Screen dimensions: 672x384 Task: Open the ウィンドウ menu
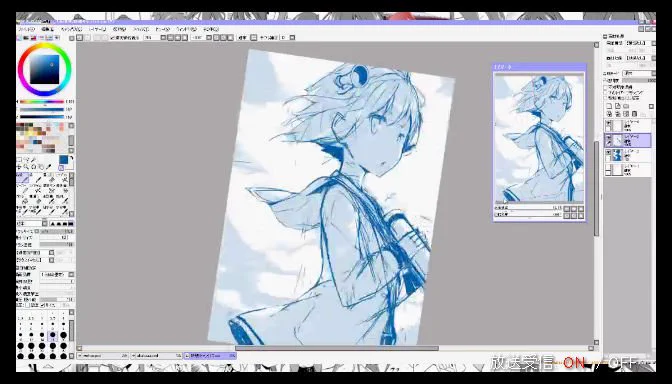tap(186, 29)
